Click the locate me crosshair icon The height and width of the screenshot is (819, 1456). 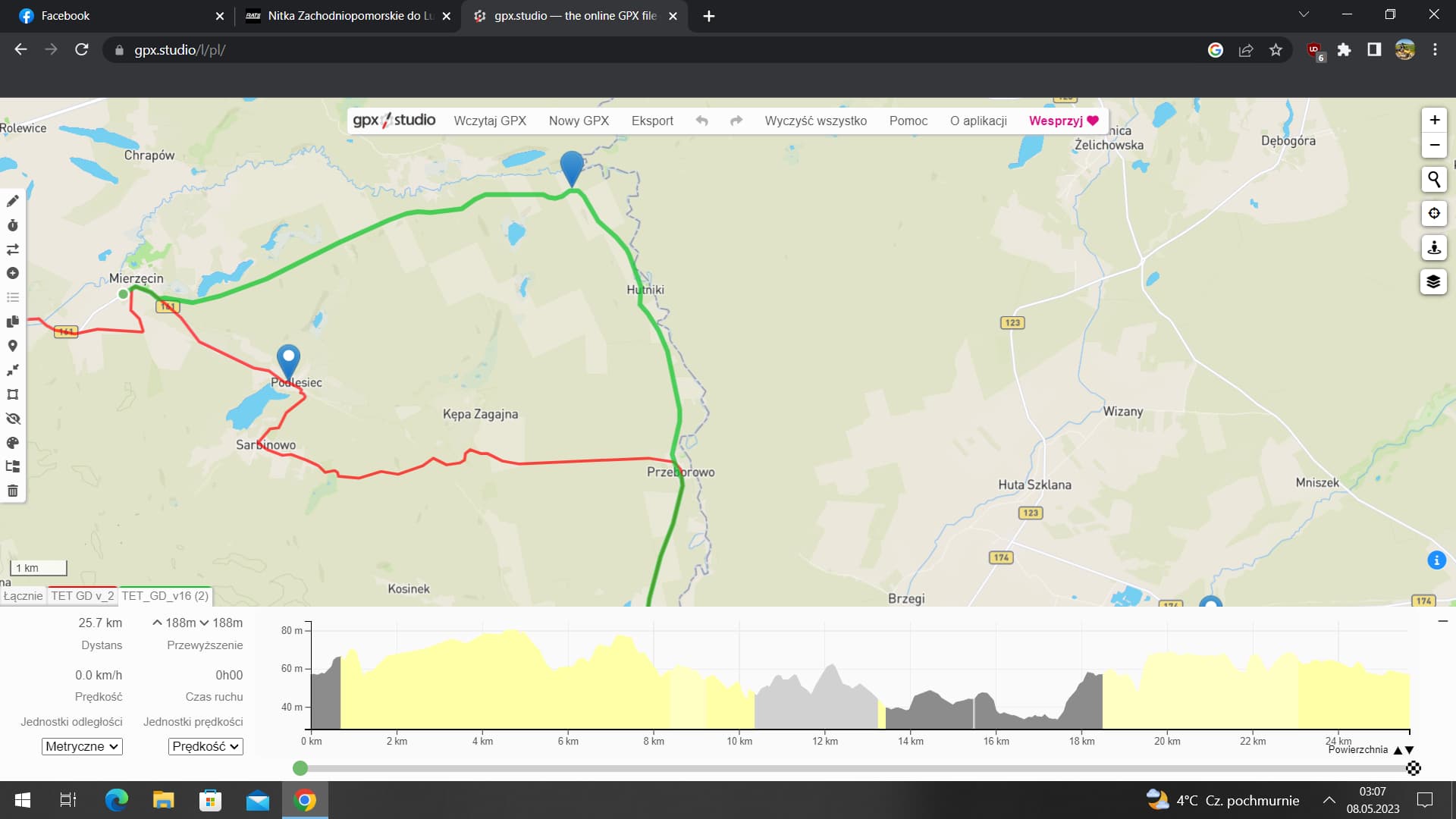(1433, 214)
